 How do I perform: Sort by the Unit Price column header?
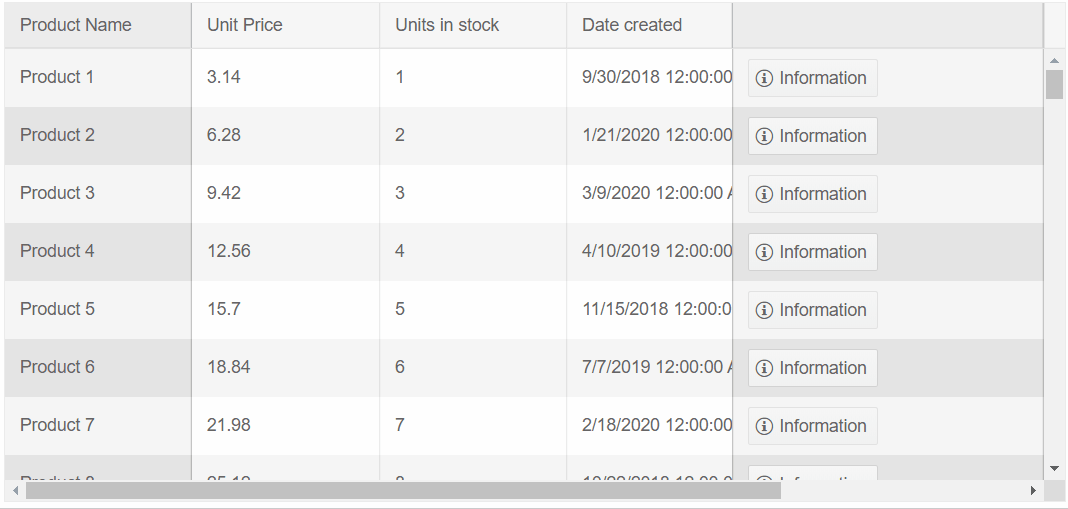click(x=245, y=25)
